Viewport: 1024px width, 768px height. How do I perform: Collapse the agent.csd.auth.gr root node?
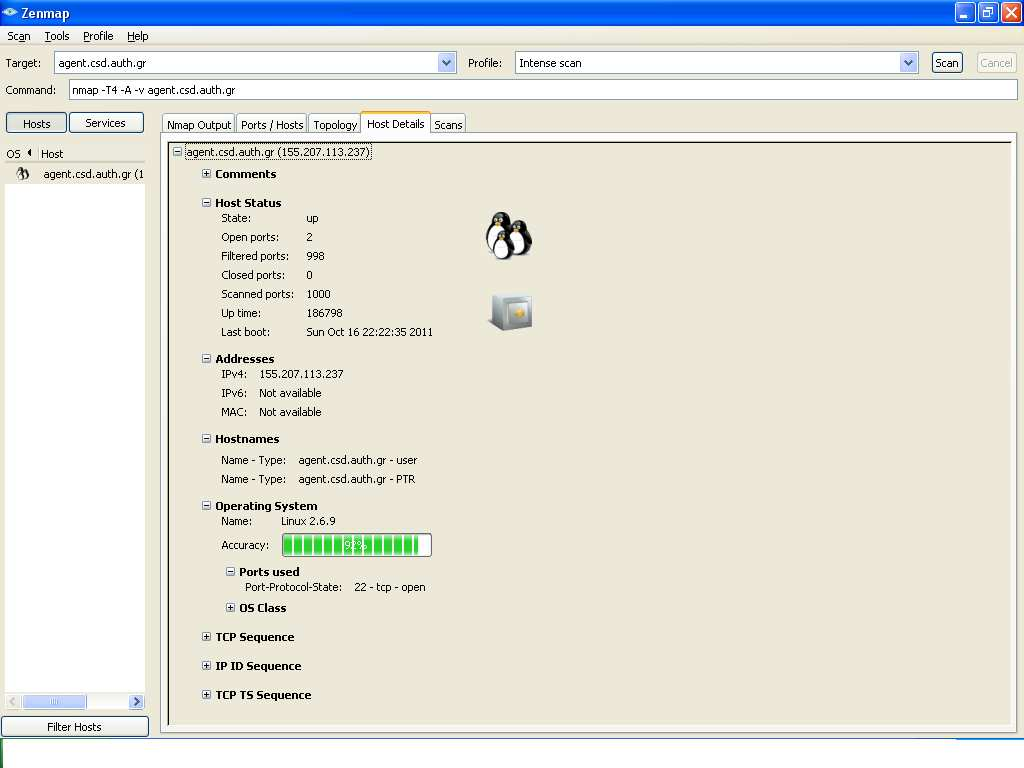177,152
